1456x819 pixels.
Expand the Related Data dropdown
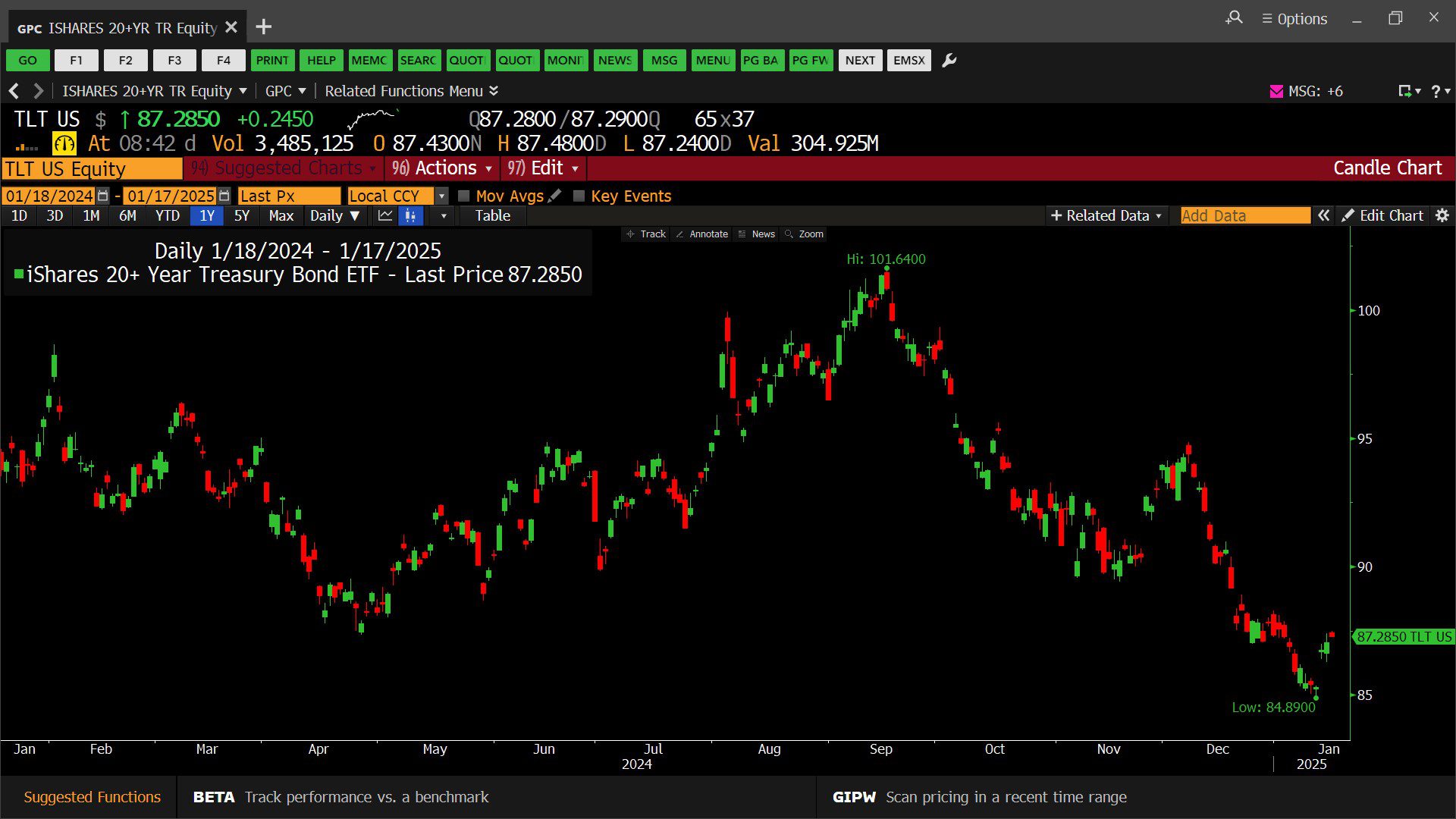point(1106,216)
